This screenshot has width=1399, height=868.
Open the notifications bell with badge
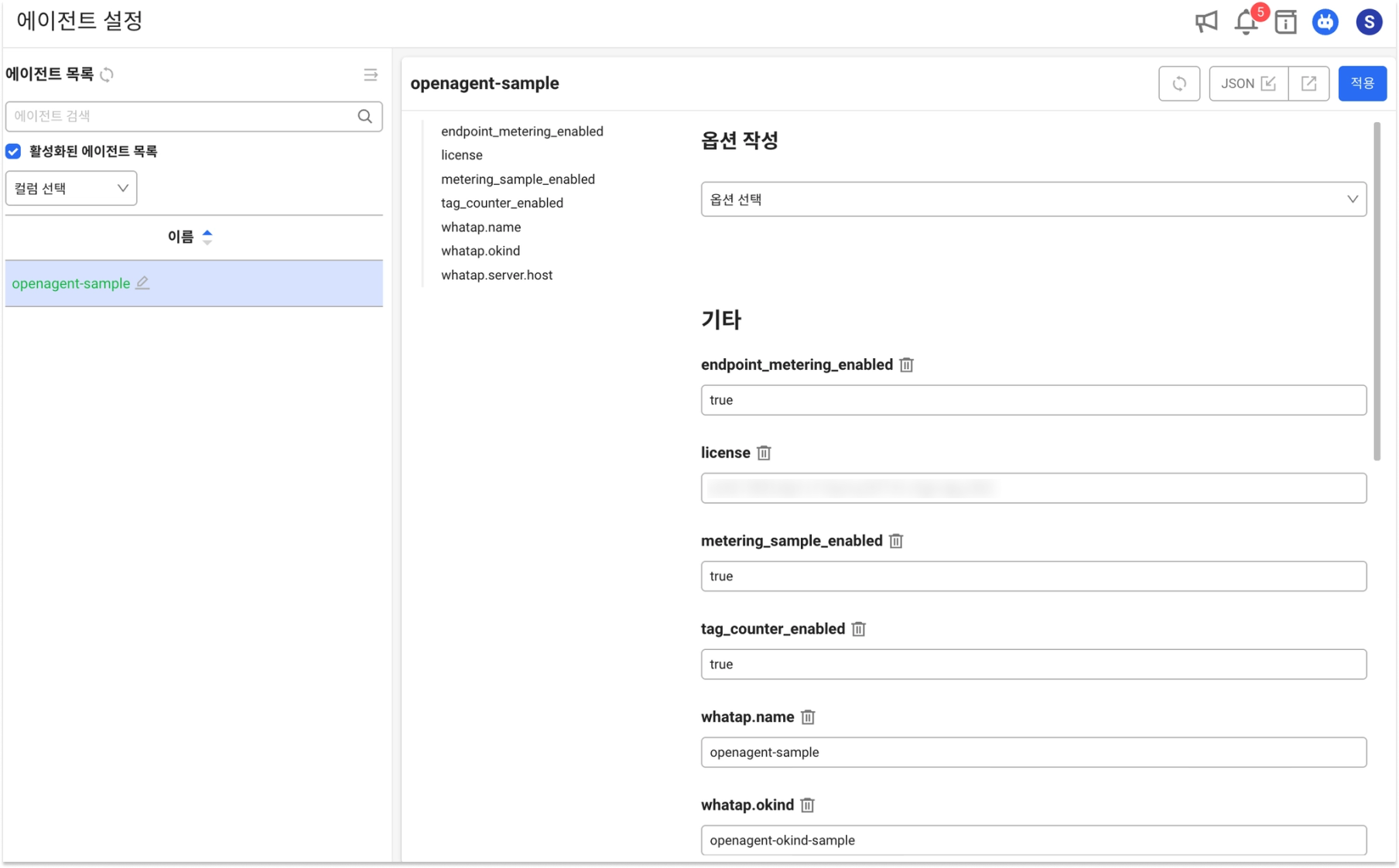point(1247,21)
